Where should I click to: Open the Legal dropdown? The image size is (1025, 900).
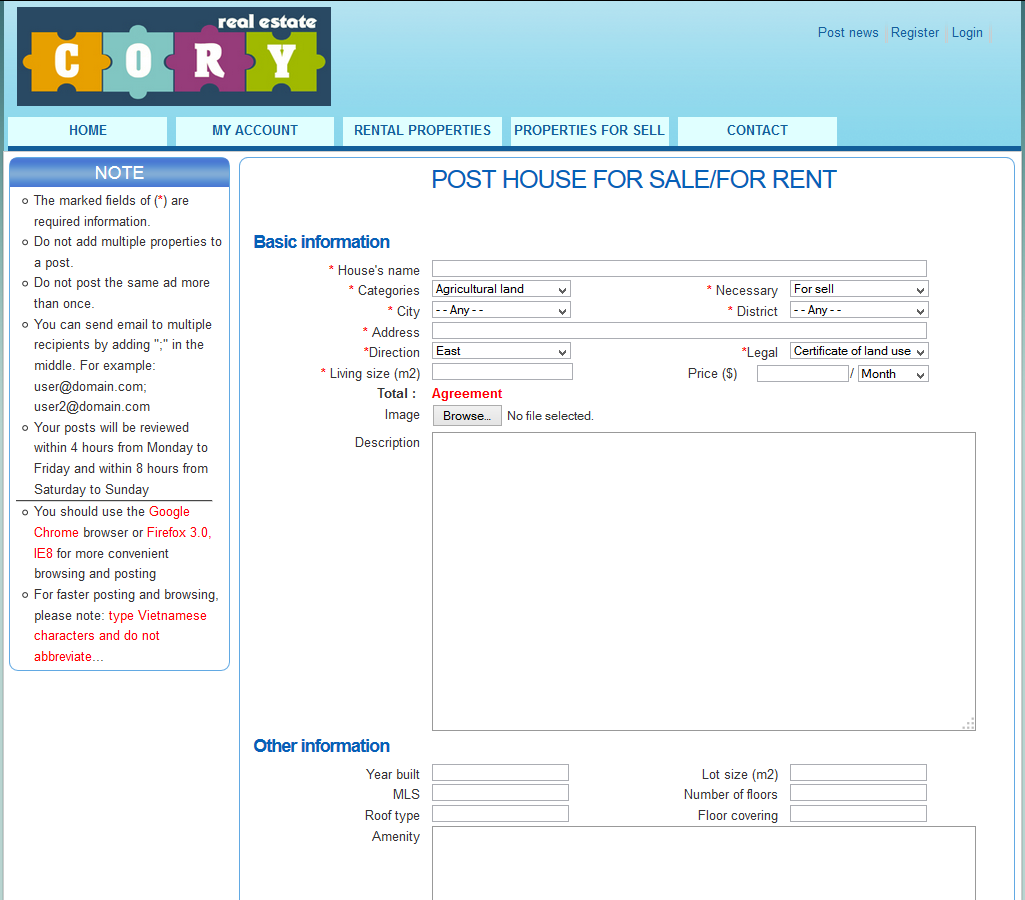858,350
